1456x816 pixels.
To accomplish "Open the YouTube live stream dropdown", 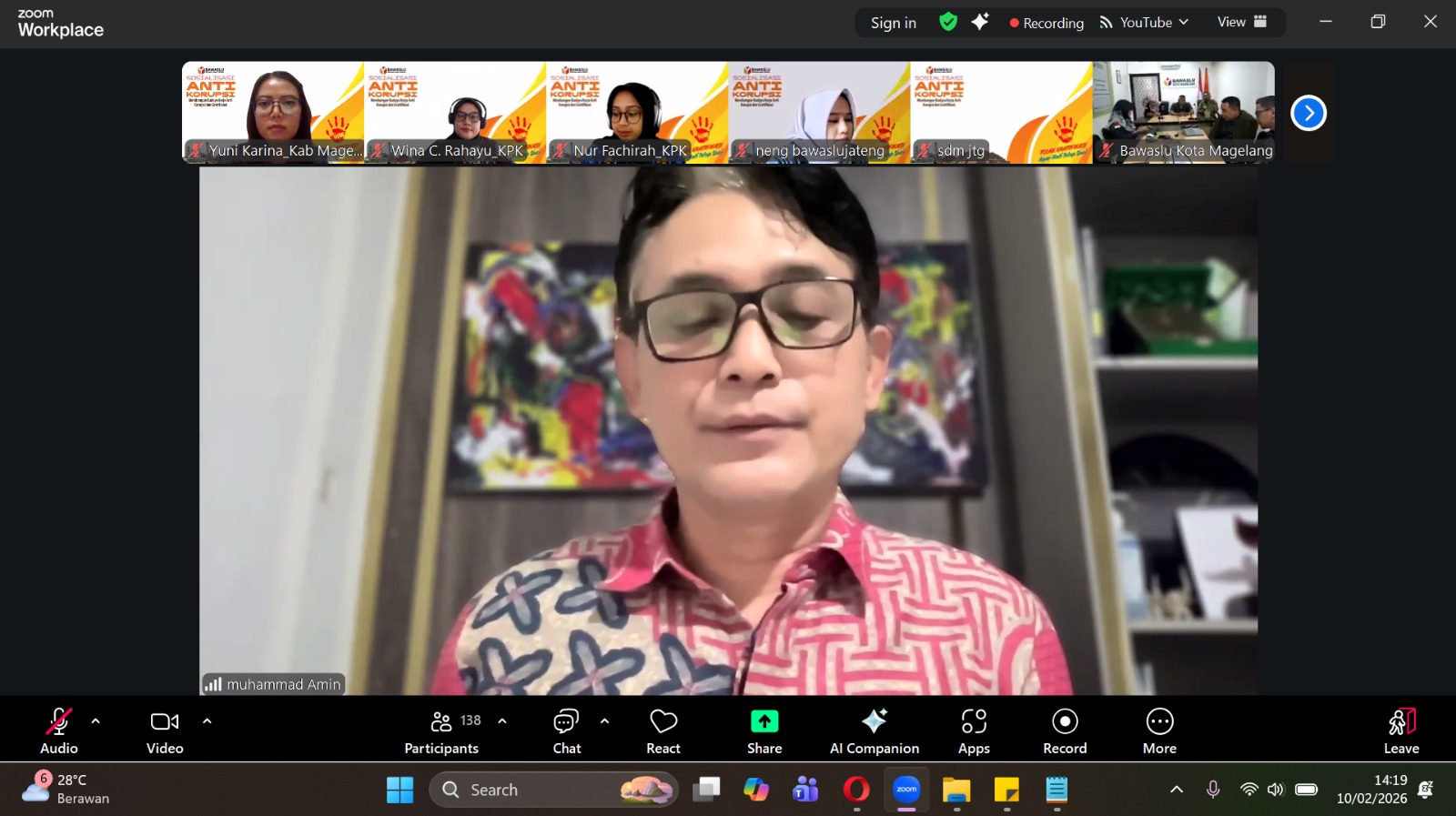I will pos(1144,23).
